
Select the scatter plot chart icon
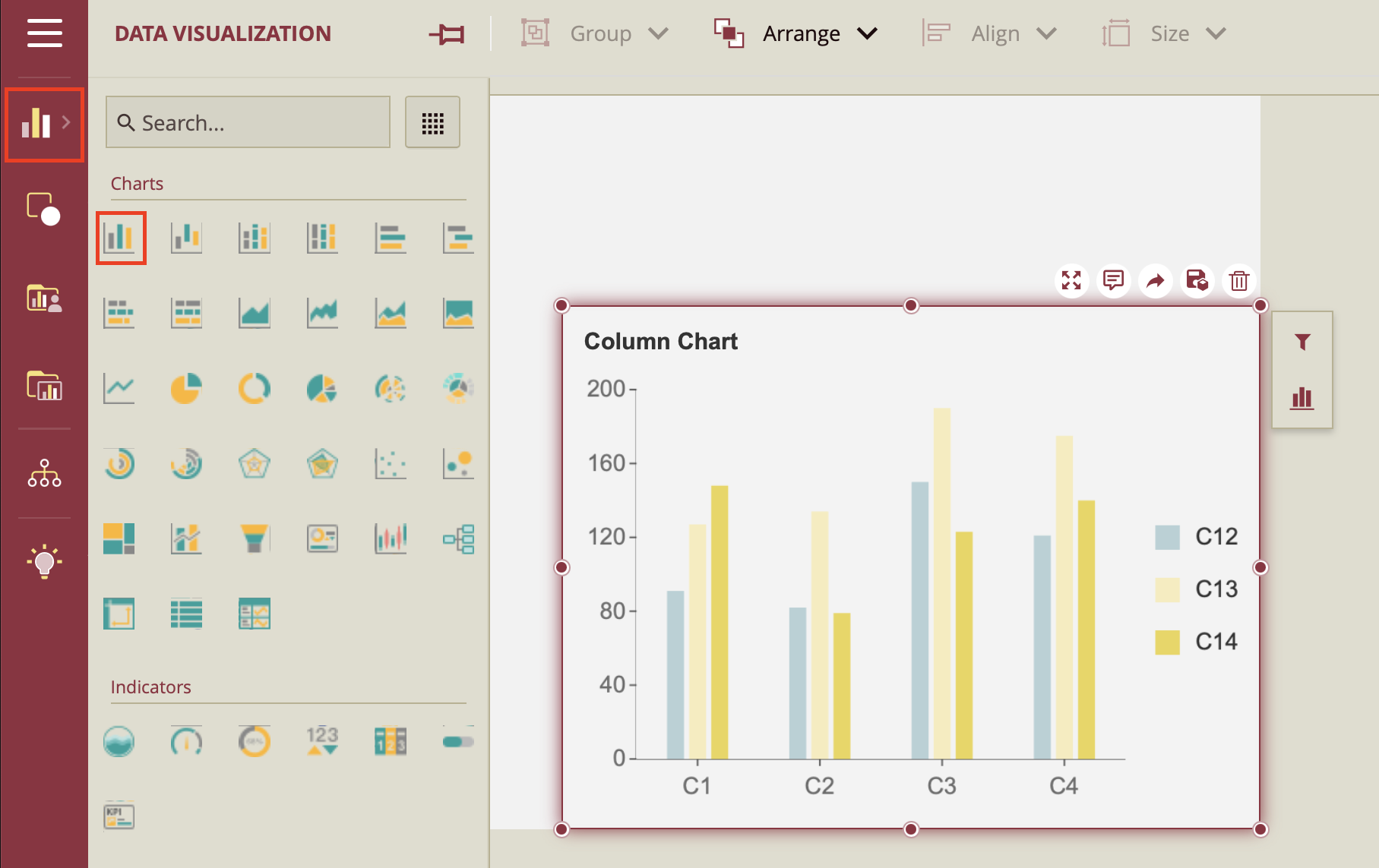tap(390, 464)
